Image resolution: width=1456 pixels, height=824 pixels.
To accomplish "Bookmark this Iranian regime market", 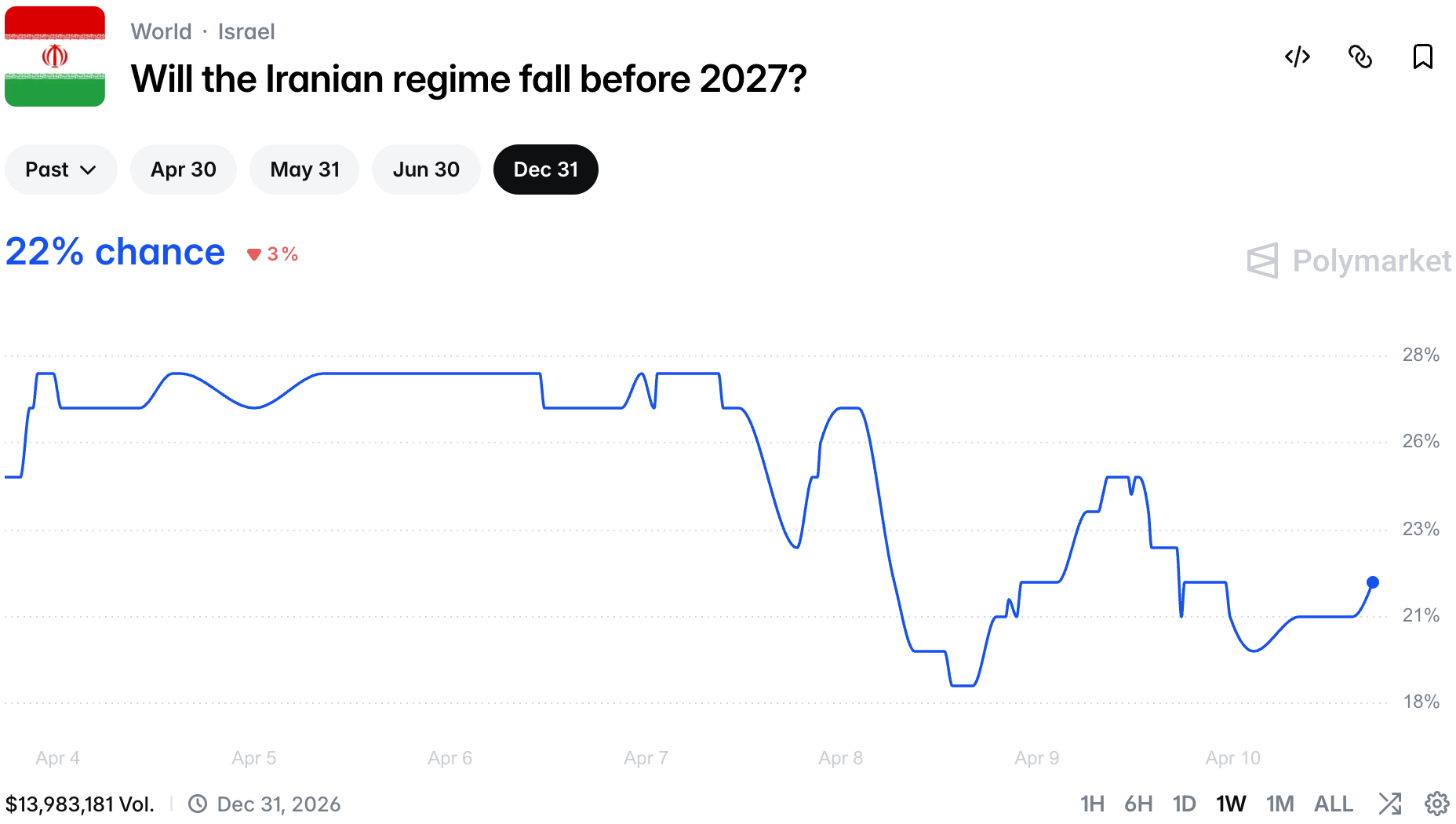I will point(1422,57).
